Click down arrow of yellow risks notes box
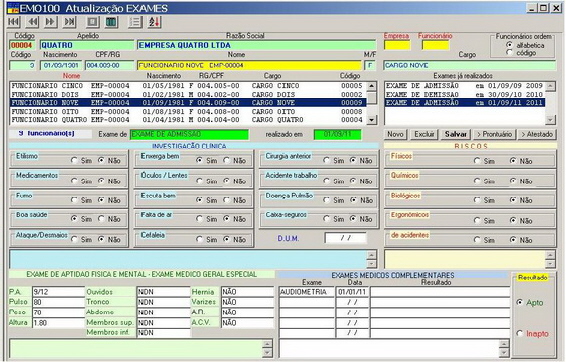566x362 pixels. [550, 264]
